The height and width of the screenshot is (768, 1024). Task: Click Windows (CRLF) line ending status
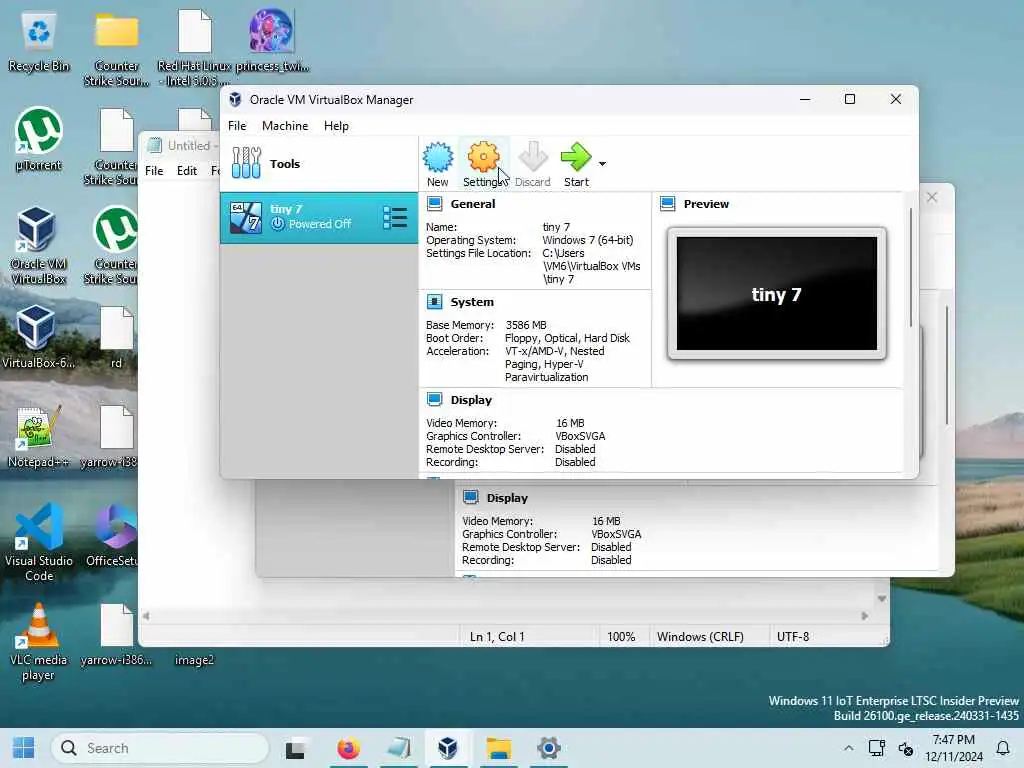coord(700,637)
